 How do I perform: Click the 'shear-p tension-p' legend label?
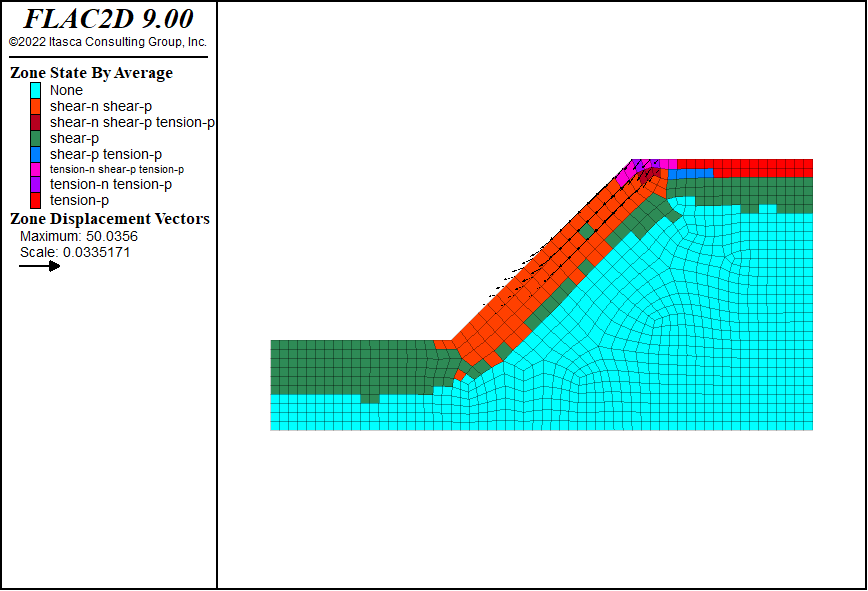[106, 154]
